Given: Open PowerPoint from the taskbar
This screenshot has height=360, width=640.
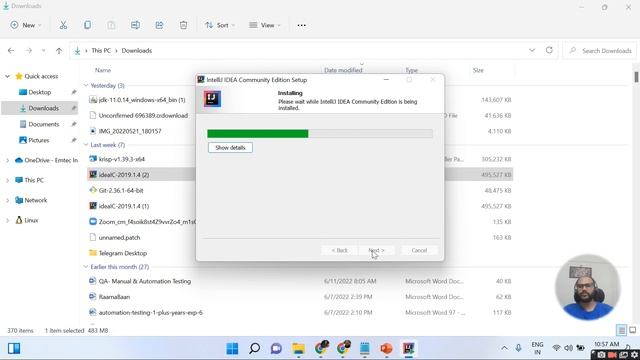Looking at the screenshot, I should [x=386, y=349].
